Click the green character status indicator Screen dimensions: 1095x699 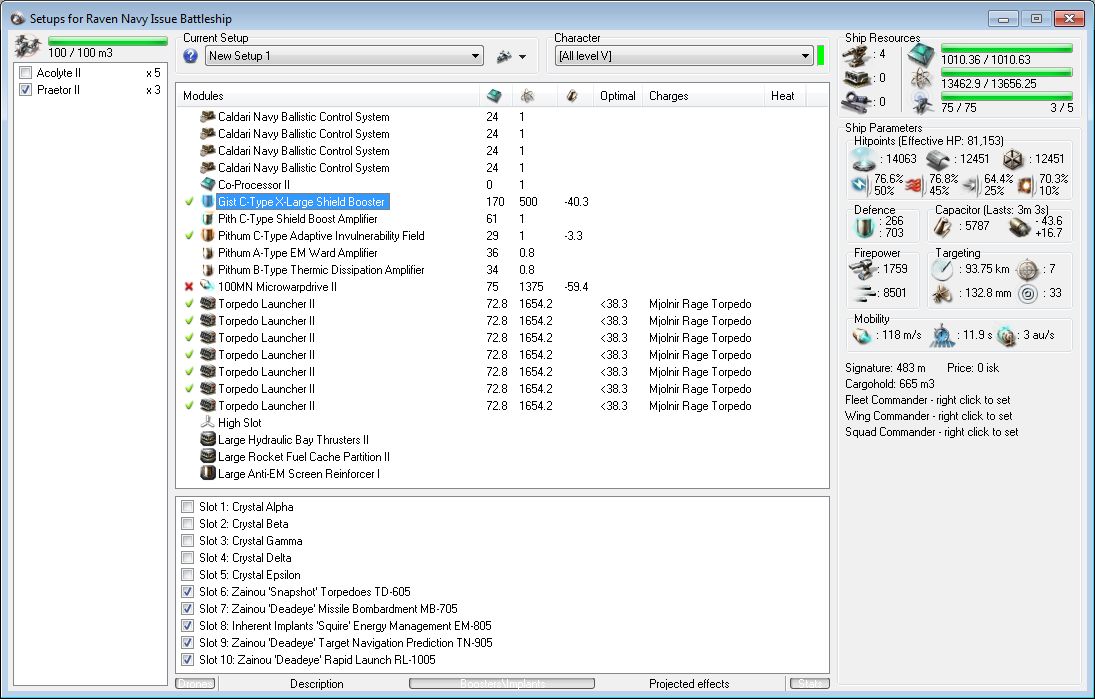[x=821, y=56]
